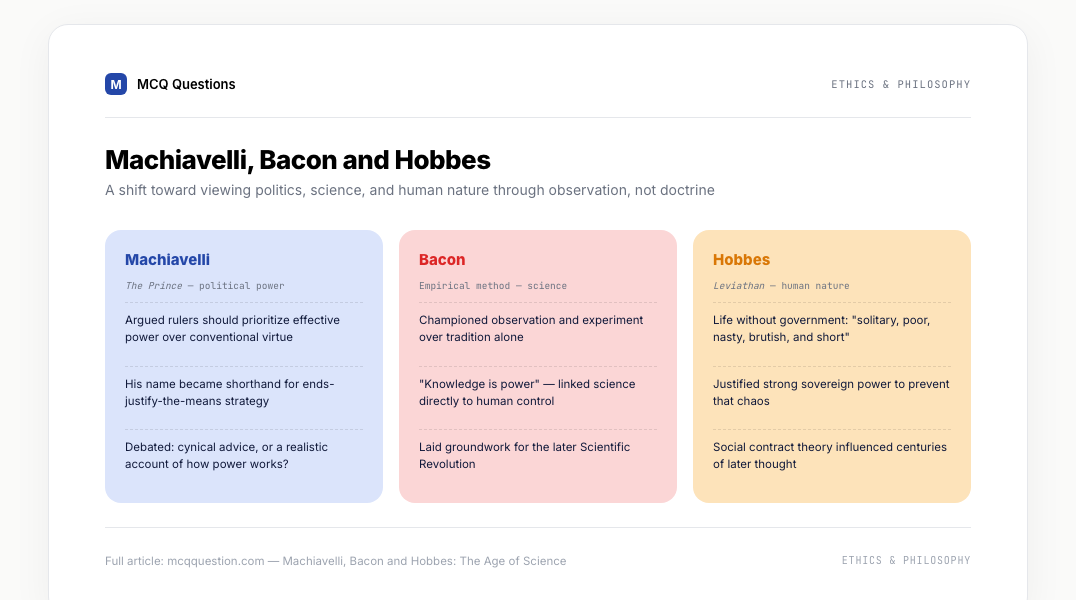Click the Leviathan — human nature subtitle
The width and height of the screenshot is (1076, 600).
[781, 286]
